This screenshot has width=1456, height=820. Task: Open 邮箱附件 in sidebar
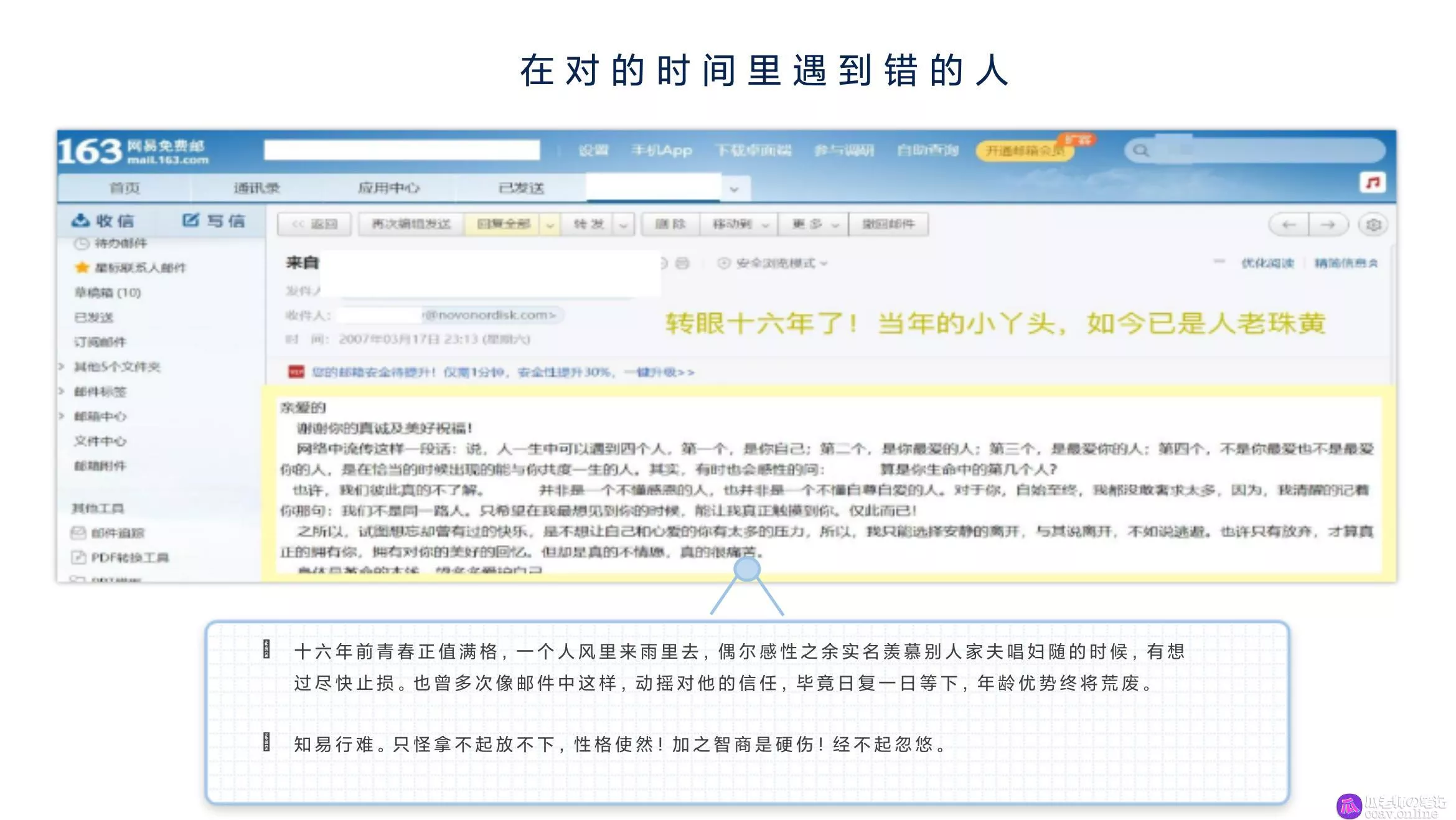coord(100,465)
